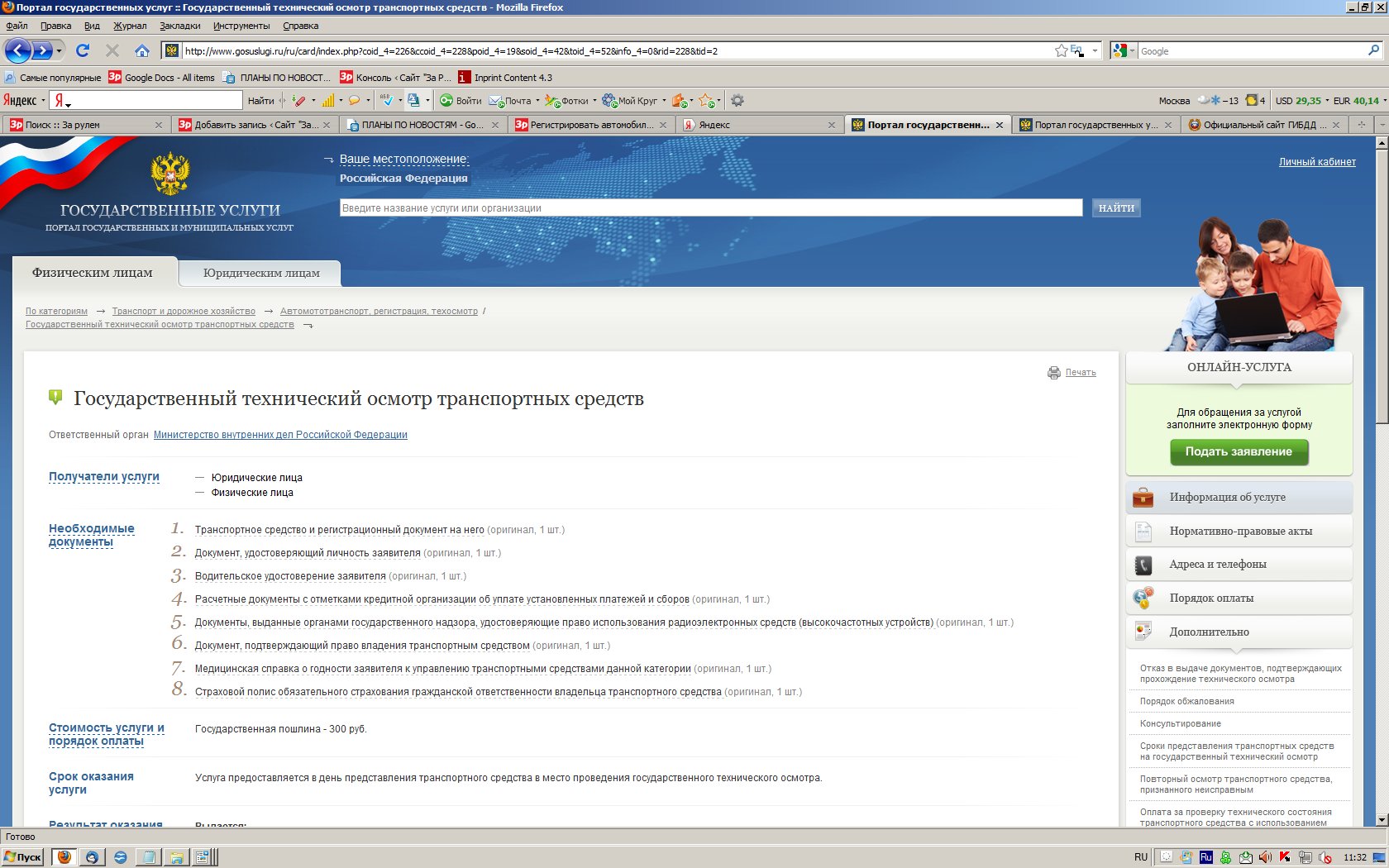The height and width of the screenshot is (868, 1389).
Task: Switch to the Юридическим лицам tab
Action: point(261,273)
